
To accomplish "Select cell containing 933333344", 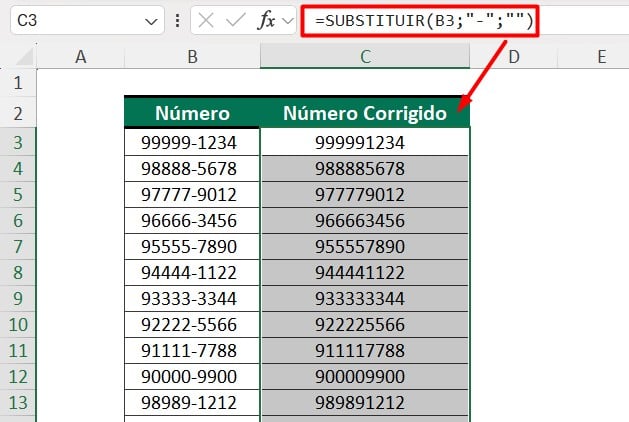I will (x=365, y=298).
